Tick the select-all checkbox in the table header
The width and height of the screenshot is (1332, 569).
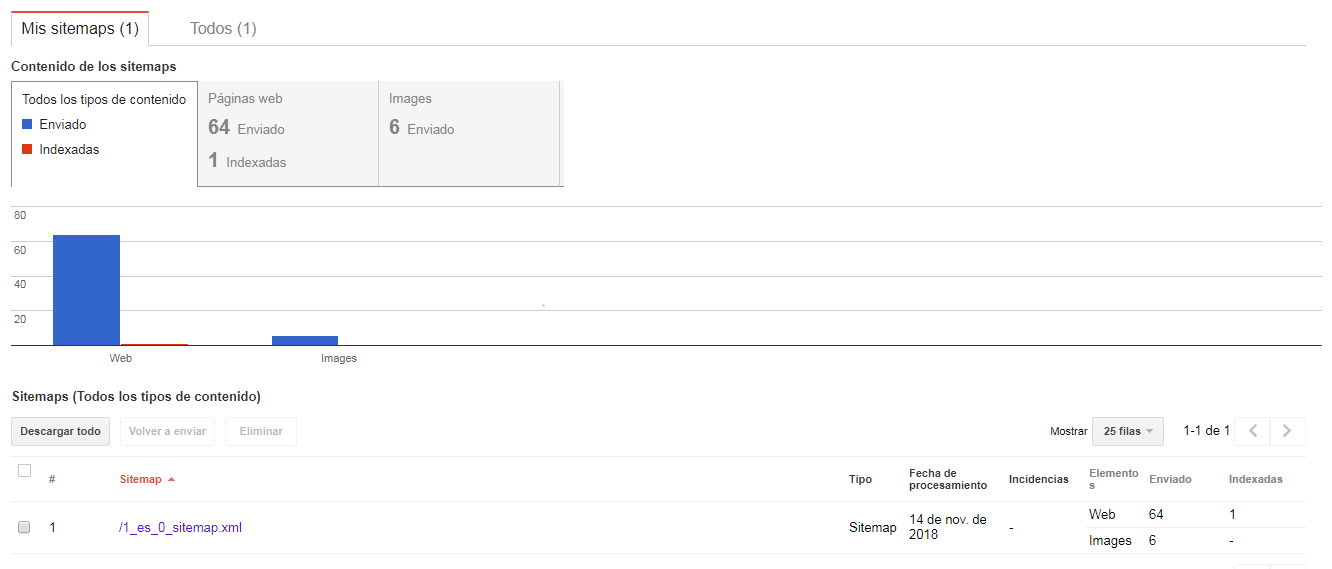click(25, 471)
